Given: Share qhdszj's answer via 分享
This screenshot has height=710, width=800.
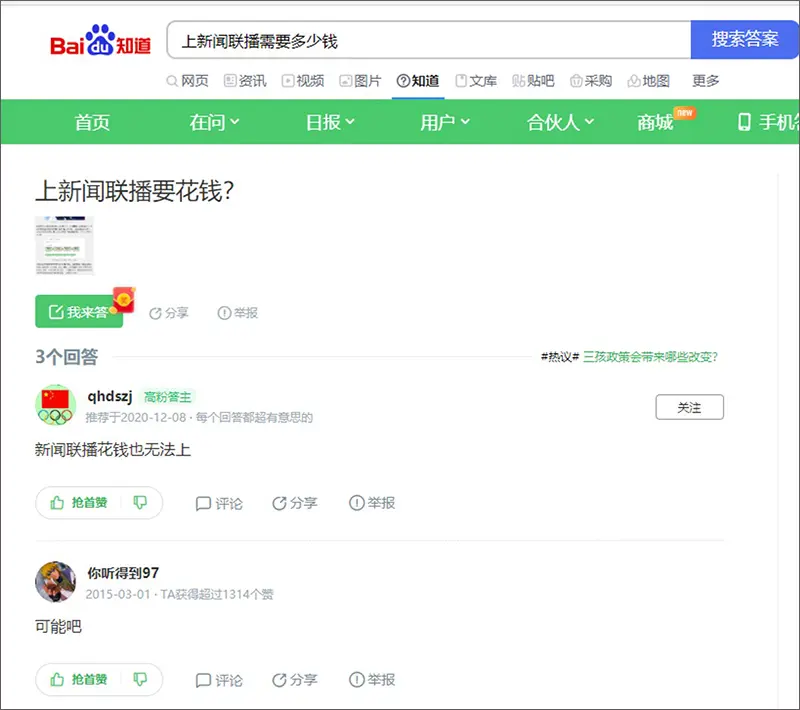Looking at the screenshot, I should point(295,503).
